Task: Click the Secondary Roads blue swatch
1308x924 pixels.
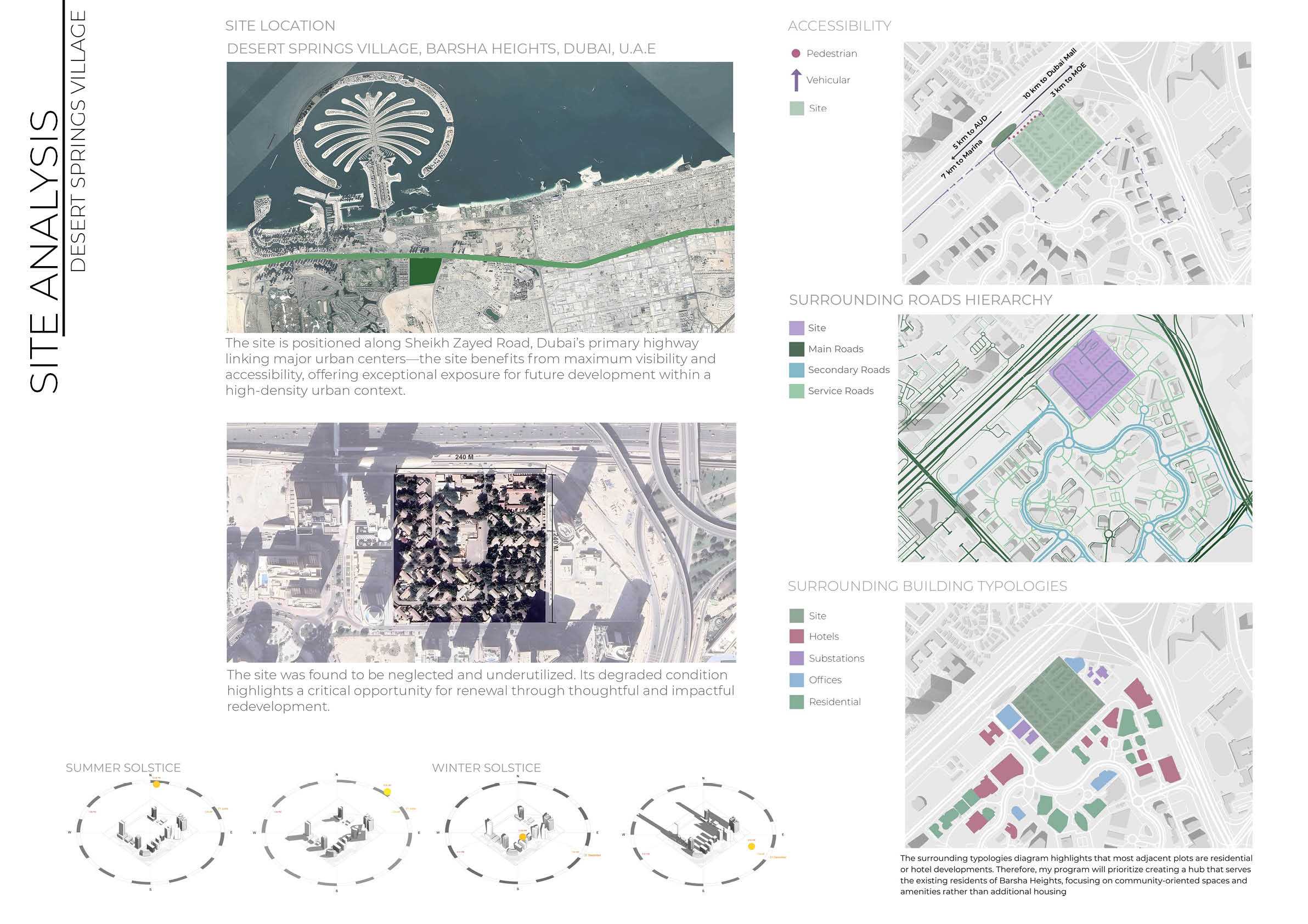Action: click(x=797, y=370)
